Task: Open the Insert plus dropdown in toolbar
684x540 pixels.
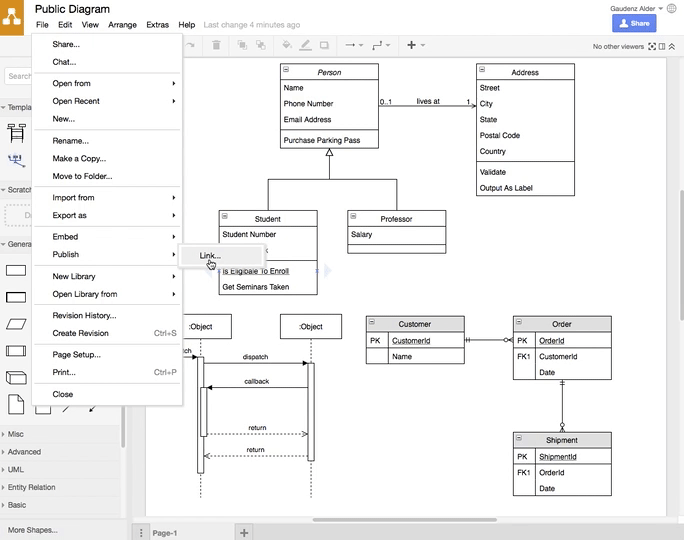Action: [x=415, y=45]
